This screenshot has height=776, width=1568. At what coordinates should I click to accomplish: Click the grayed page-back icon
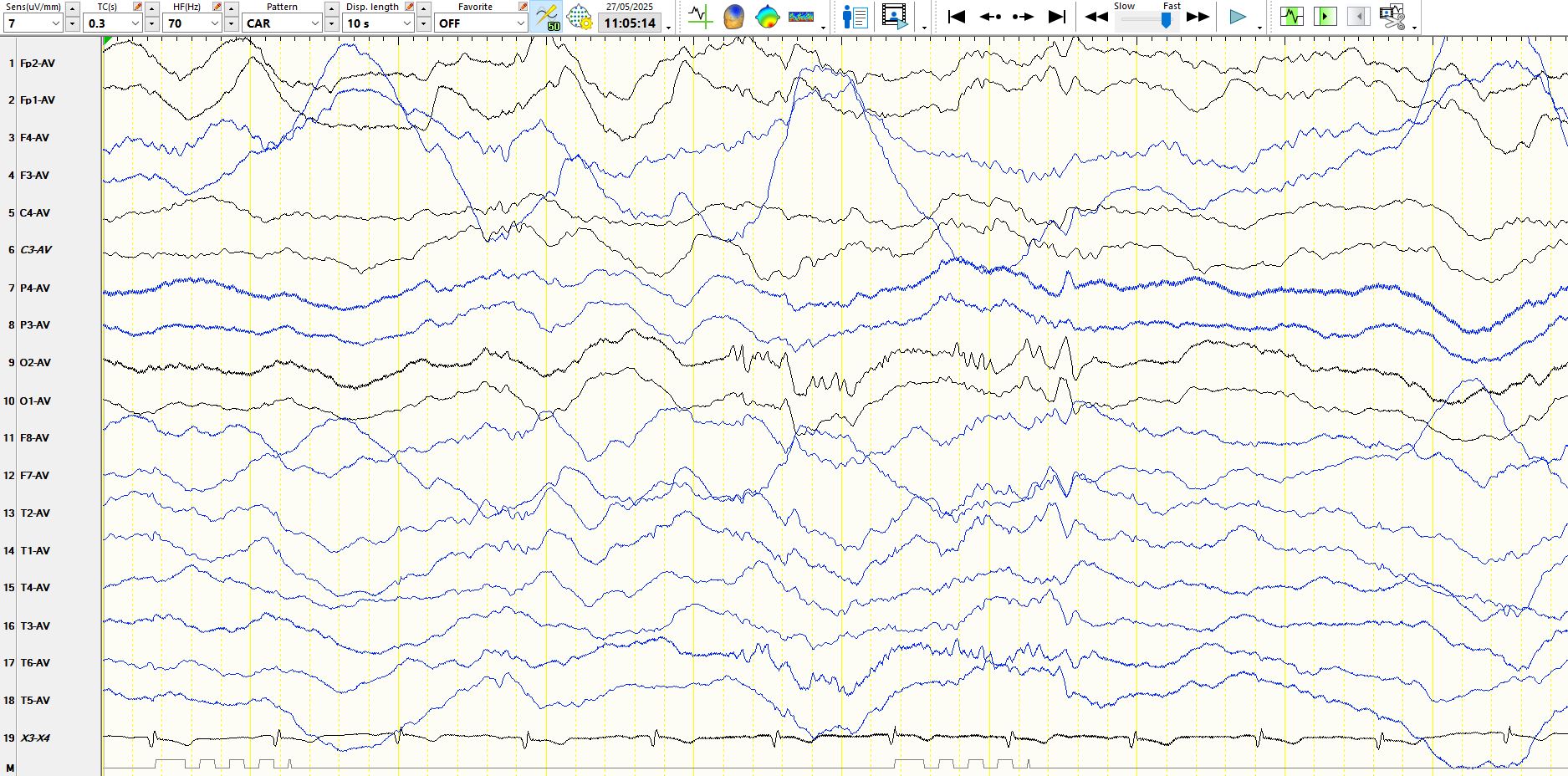point(1358,16)
